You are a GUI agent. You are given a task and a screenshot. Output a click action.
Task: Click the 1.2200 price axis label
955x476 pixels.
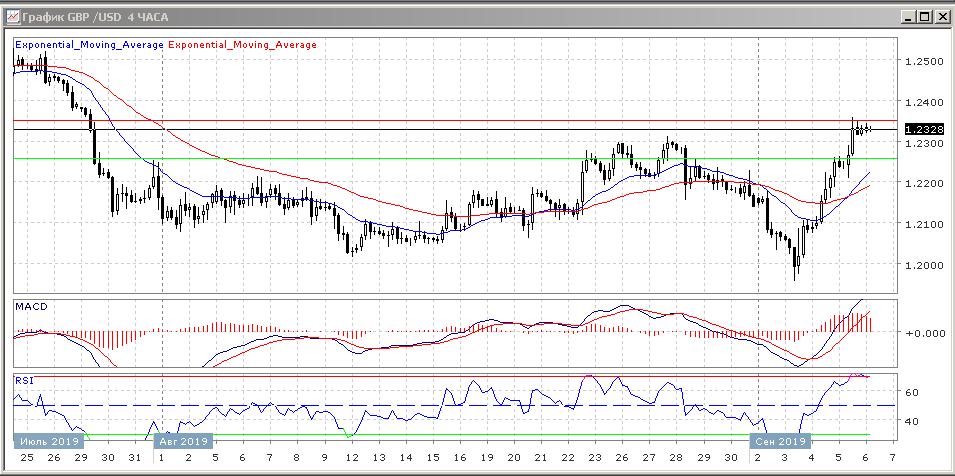(x=923, y=184)
